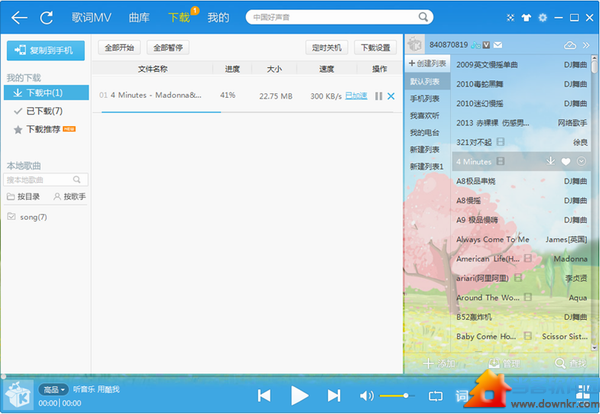Screen dimensions: 600x414
Task: Open the 曲库 tab
Action: point(139,18)
